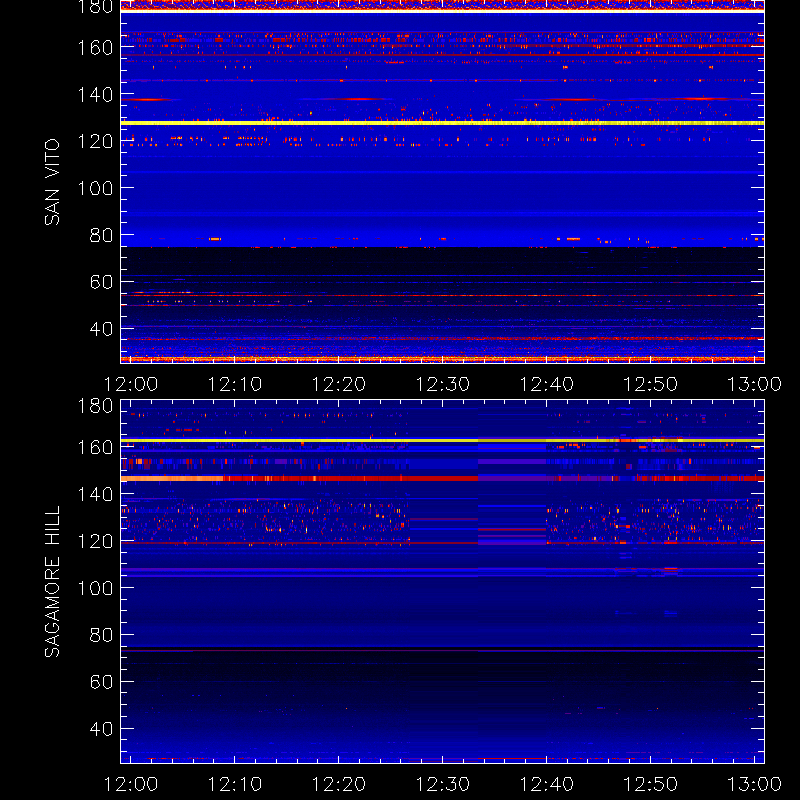Click 12:00 time label below San Vito plot

(x=131, y=384)
